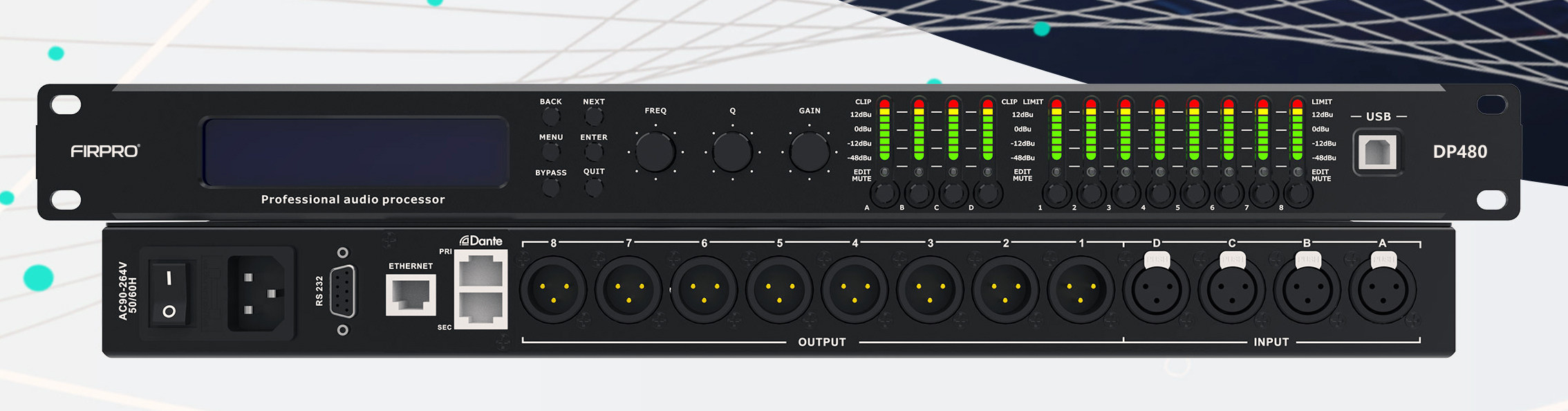This screenshot has height=411, width=1568.
Task: Click the ETHERNET text label
Action: [x=411, y=266]
